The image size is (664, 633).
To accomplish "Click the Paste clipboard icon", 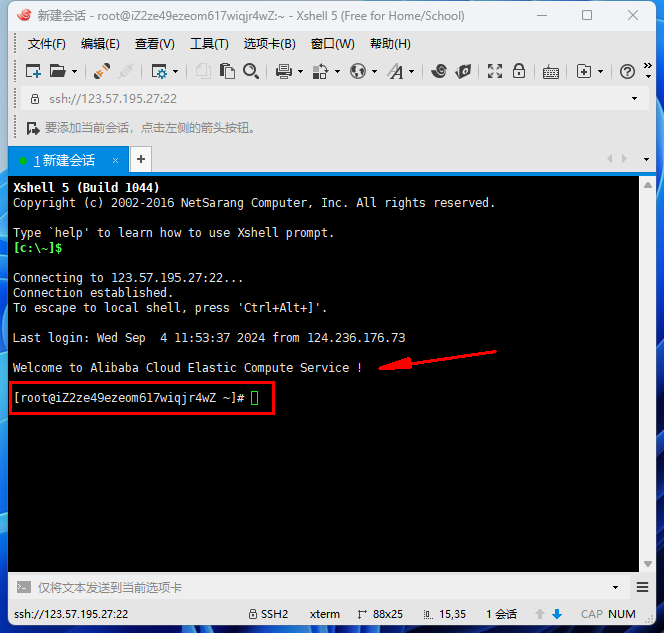I will coord(227,71).
